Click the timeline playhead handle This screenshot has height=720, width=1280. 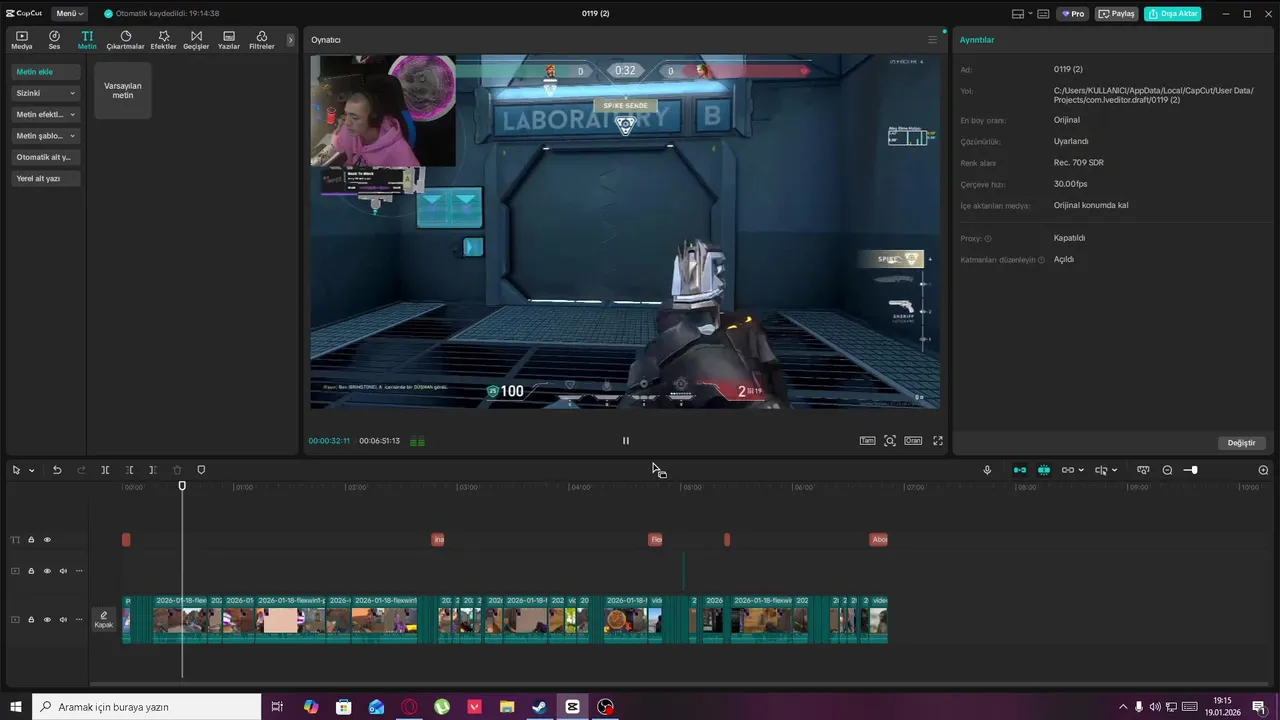click(182, 486)
